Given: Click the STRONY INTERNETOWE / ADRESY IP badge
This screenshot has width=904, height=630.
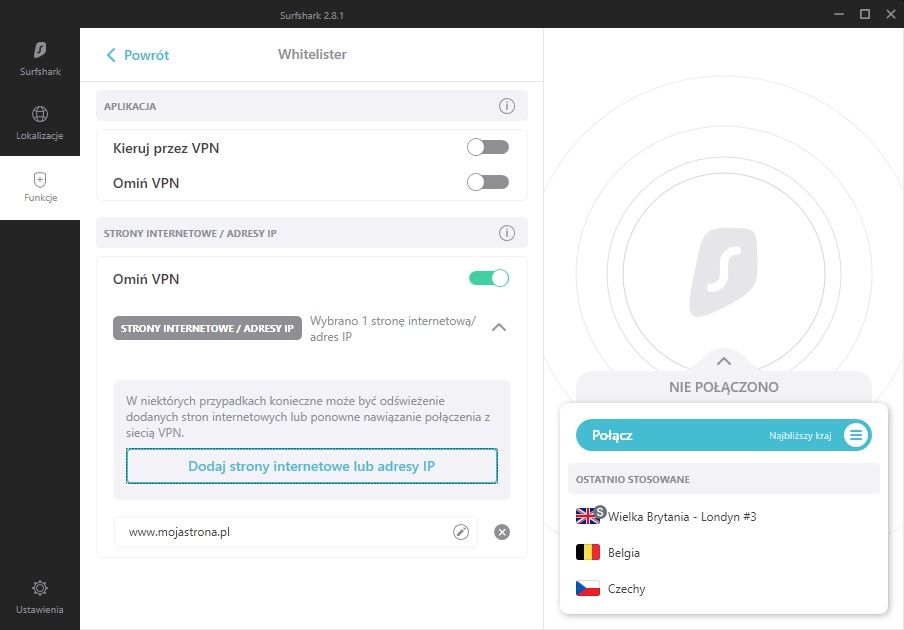Looking at the screenshot, I should (207, 328).
